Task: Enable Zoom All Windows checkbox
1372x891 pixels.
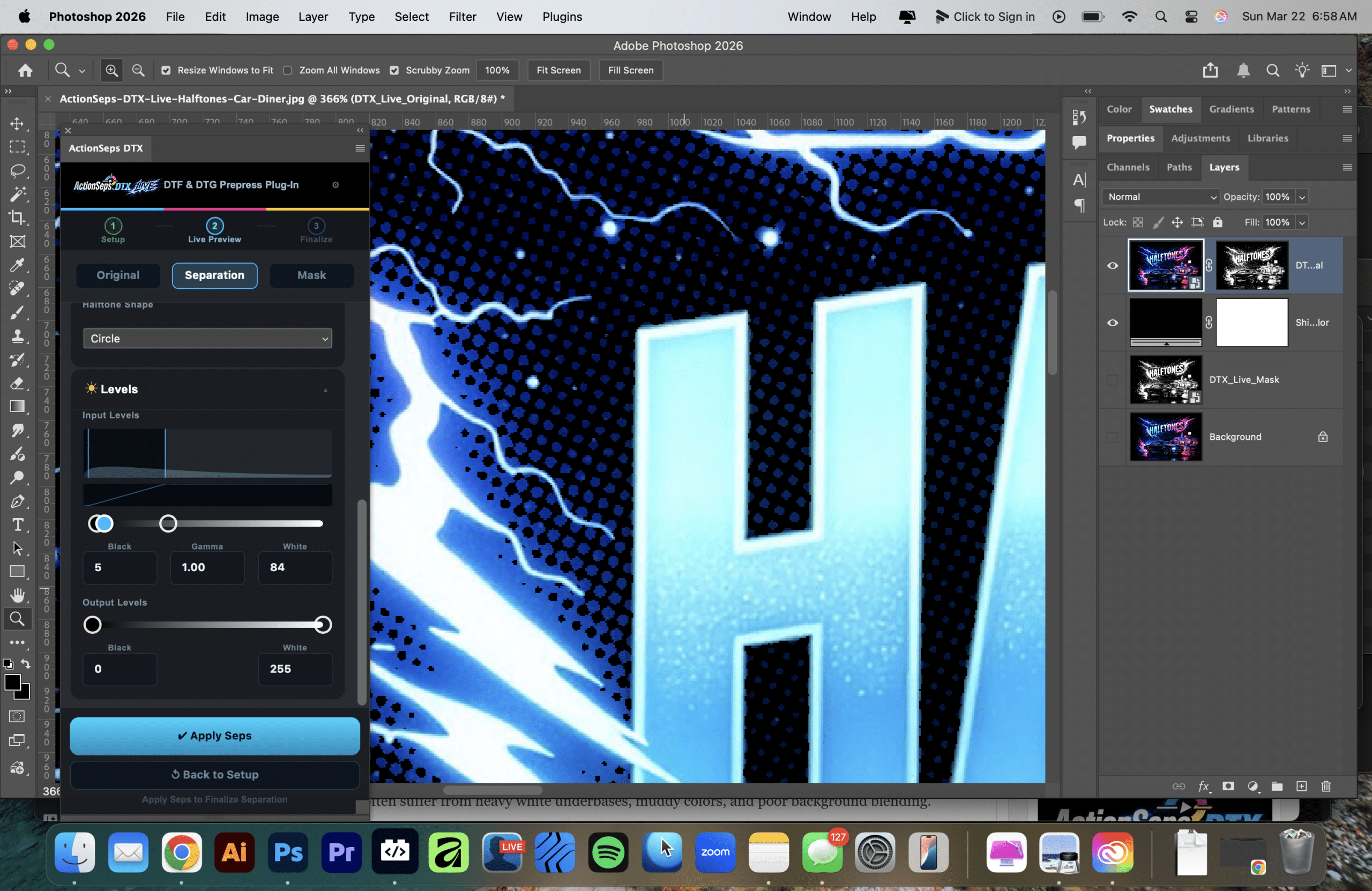Action: (x=288, y=70)
